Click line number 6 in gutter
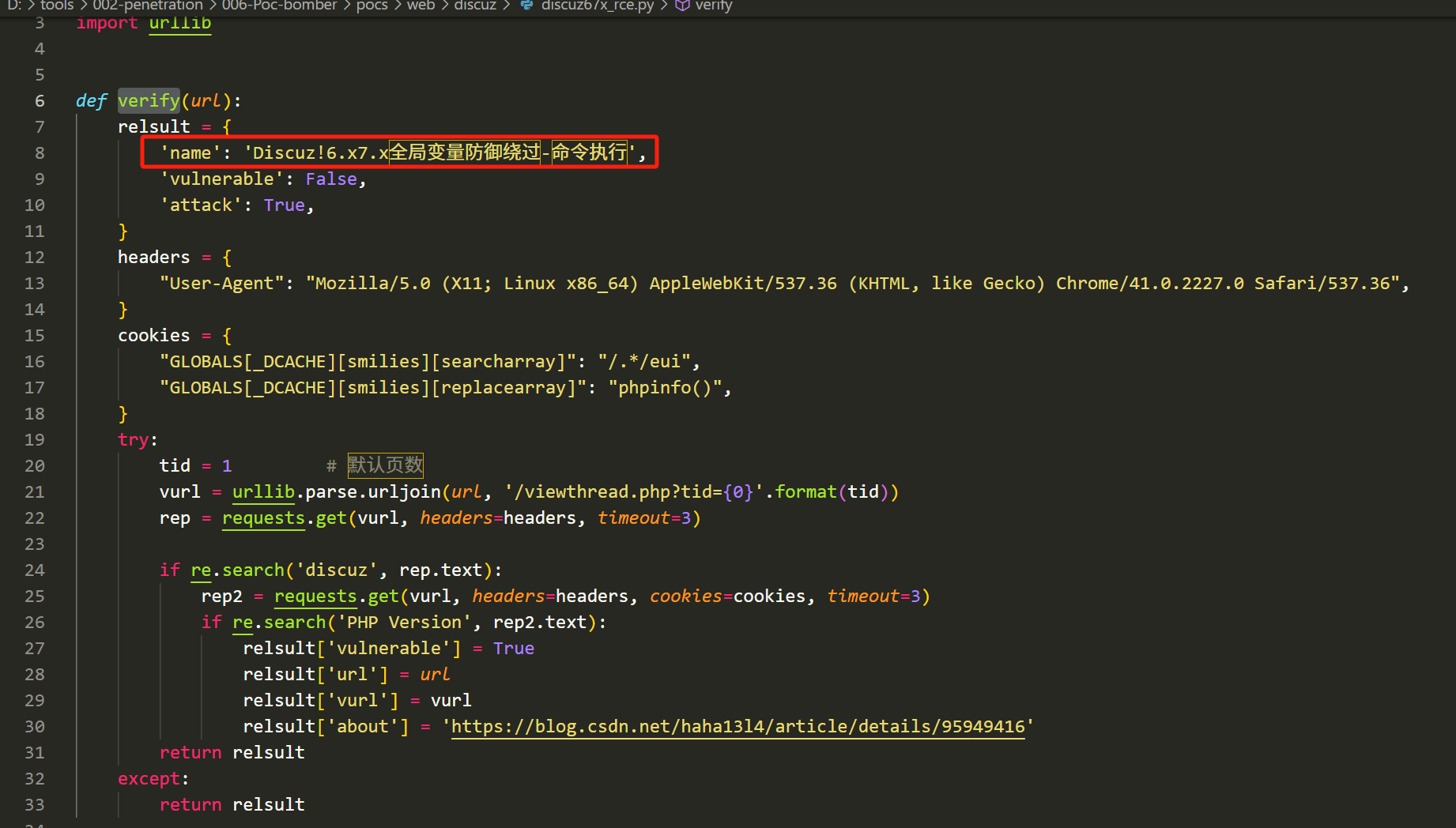The width and height of the screenshot is (1456, 828). tap(40, 101)
